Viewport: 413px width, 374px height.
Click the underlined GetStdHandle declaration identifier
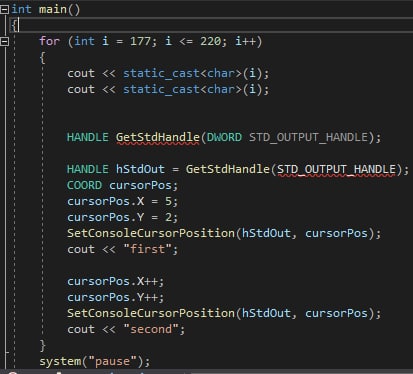click(x=157, y=137)
